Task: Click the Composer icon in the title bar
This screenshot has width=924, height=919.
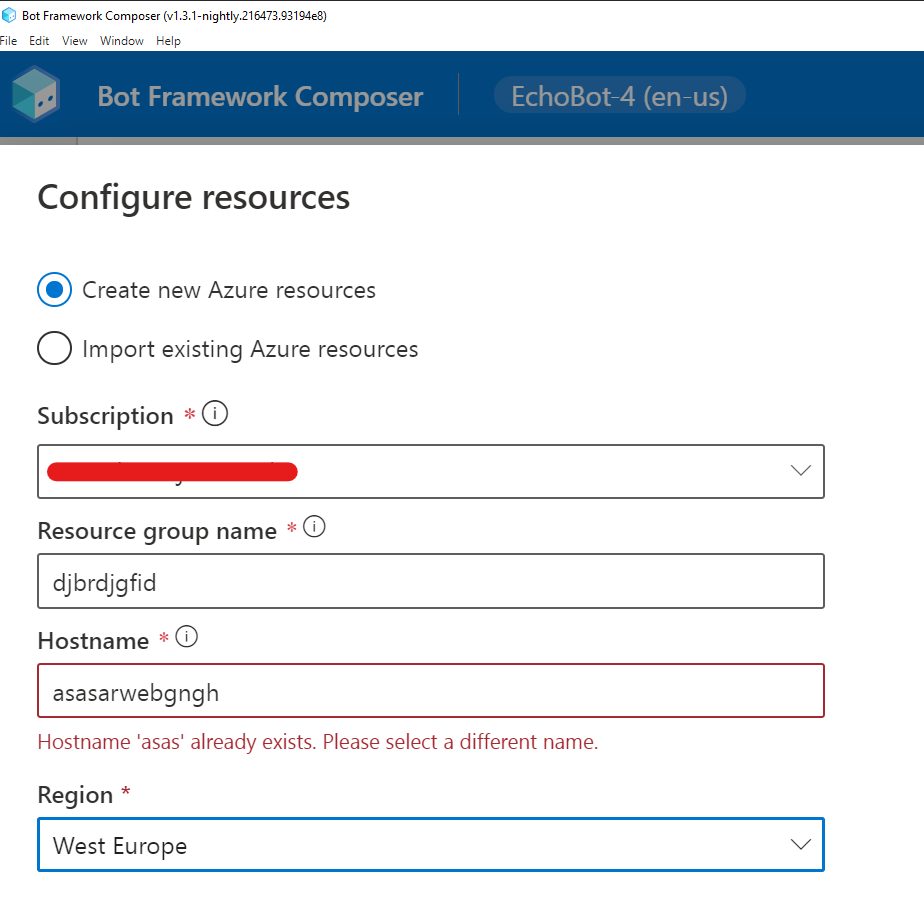Action: click(9, 15)
